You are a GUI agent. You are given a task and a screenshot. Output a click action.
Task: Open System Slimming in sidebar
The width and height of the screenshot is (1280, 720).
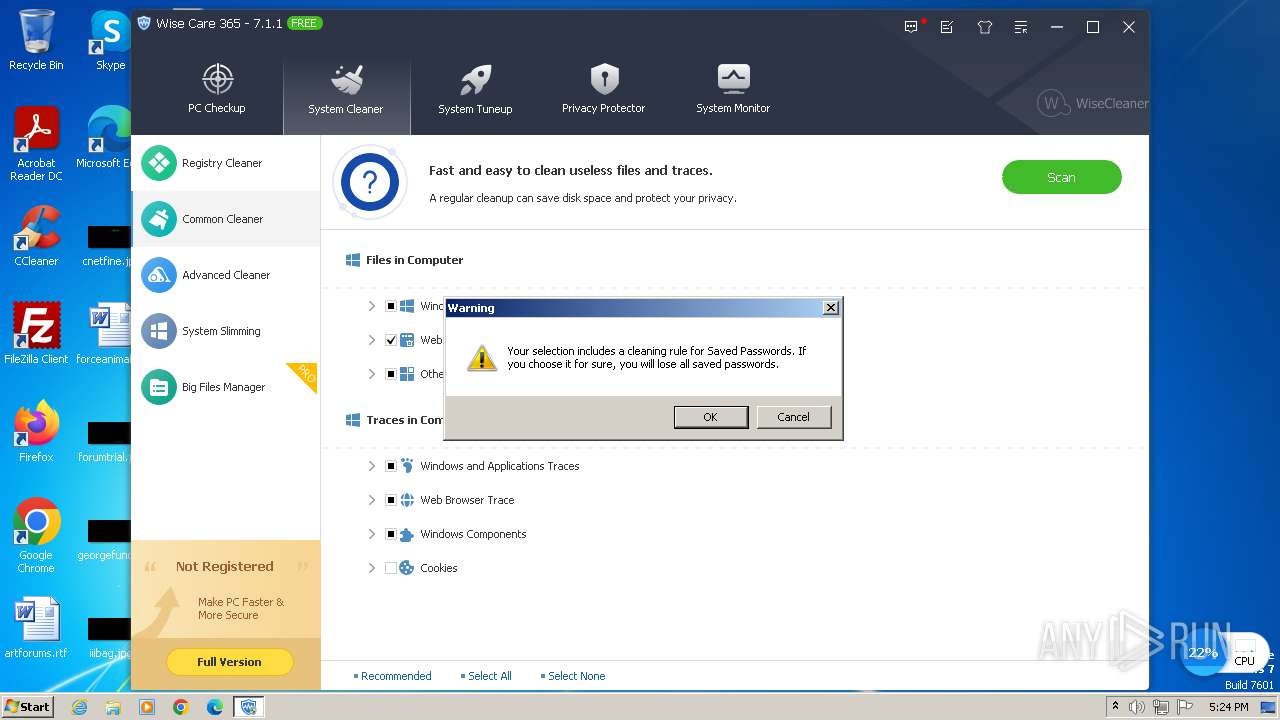click(226, 331)
